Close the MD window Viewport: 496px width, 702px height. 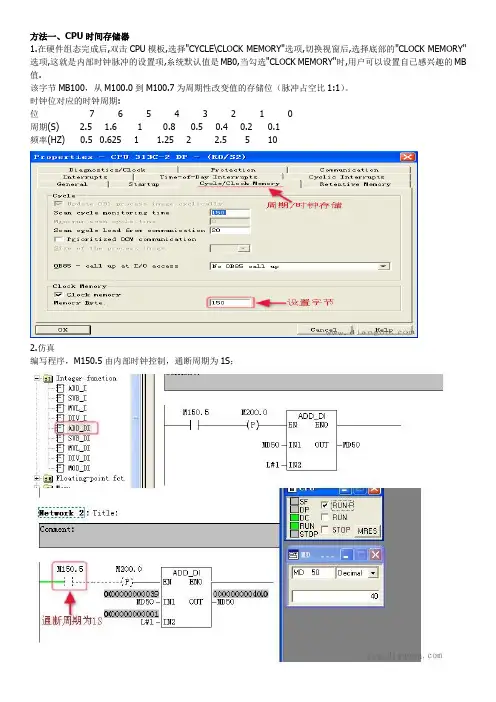click(376, 555)
